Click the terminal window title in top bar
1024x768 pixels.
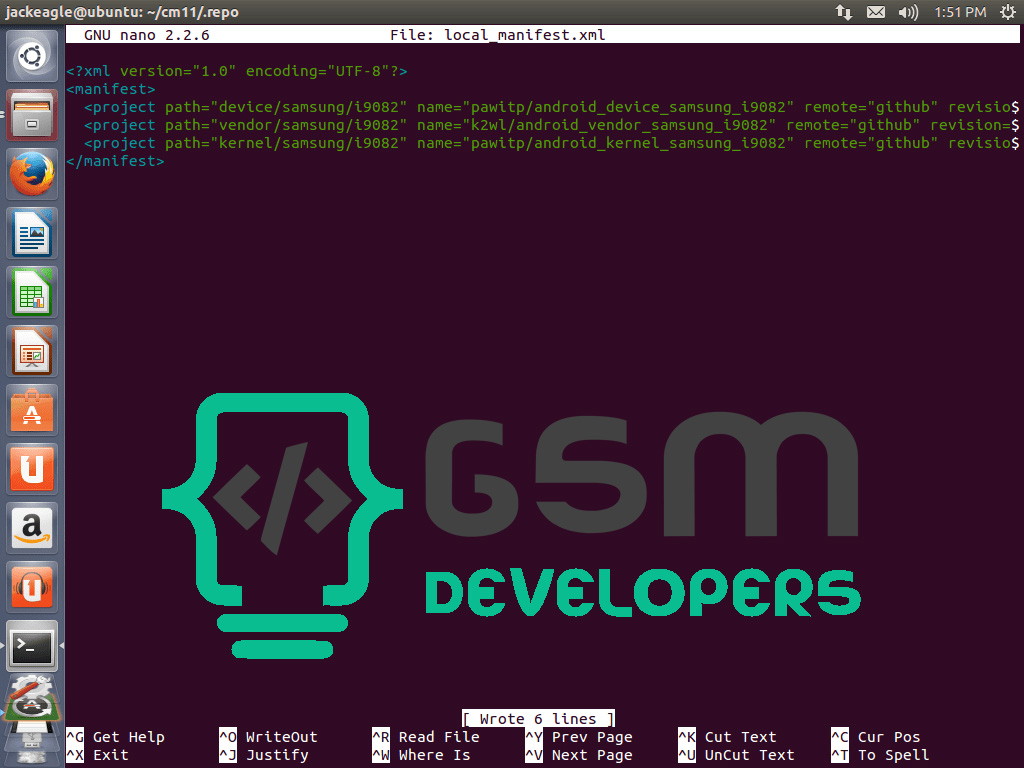coord(122,12)
